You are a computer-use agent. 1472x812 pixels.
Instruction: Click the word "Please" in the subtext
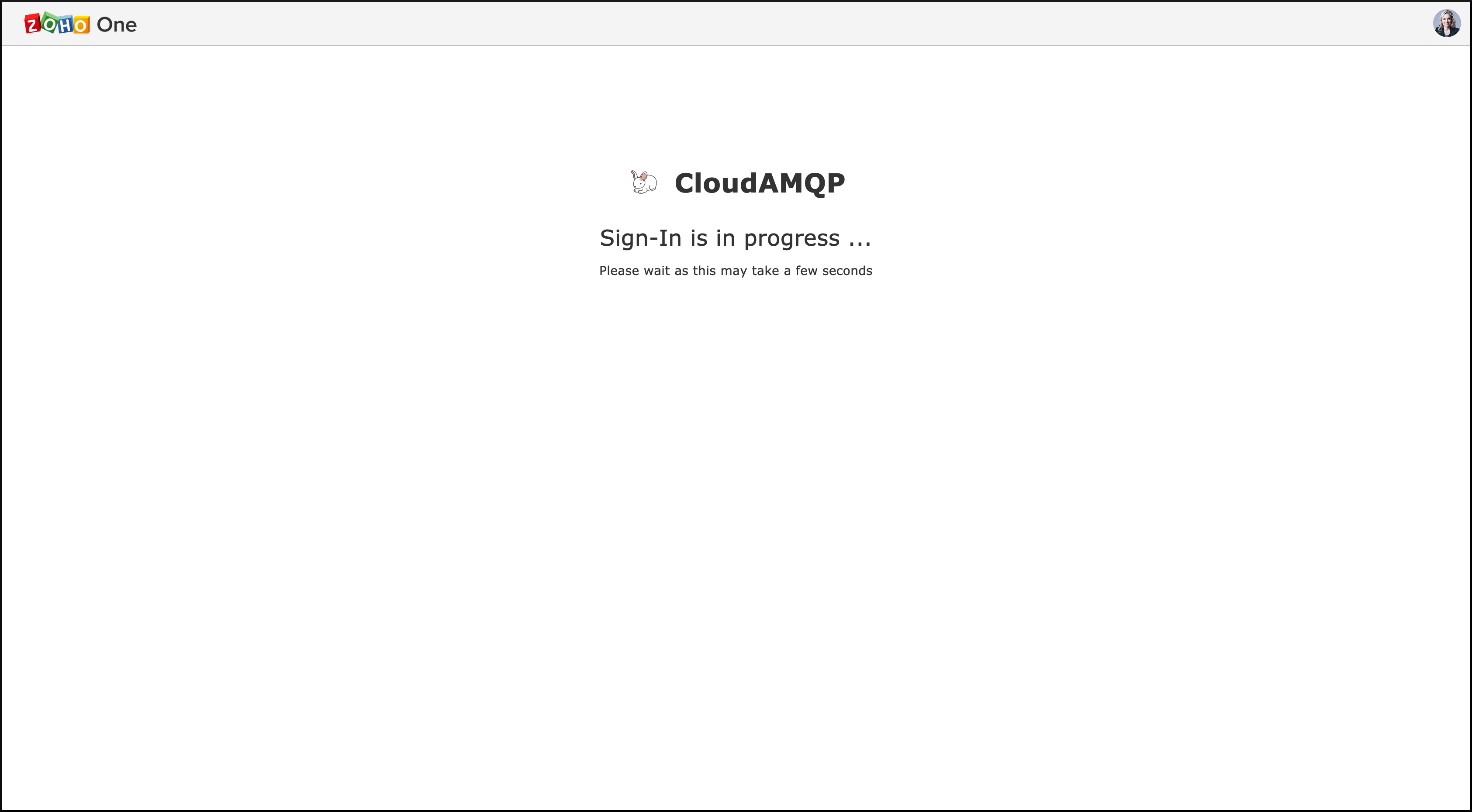619,271
